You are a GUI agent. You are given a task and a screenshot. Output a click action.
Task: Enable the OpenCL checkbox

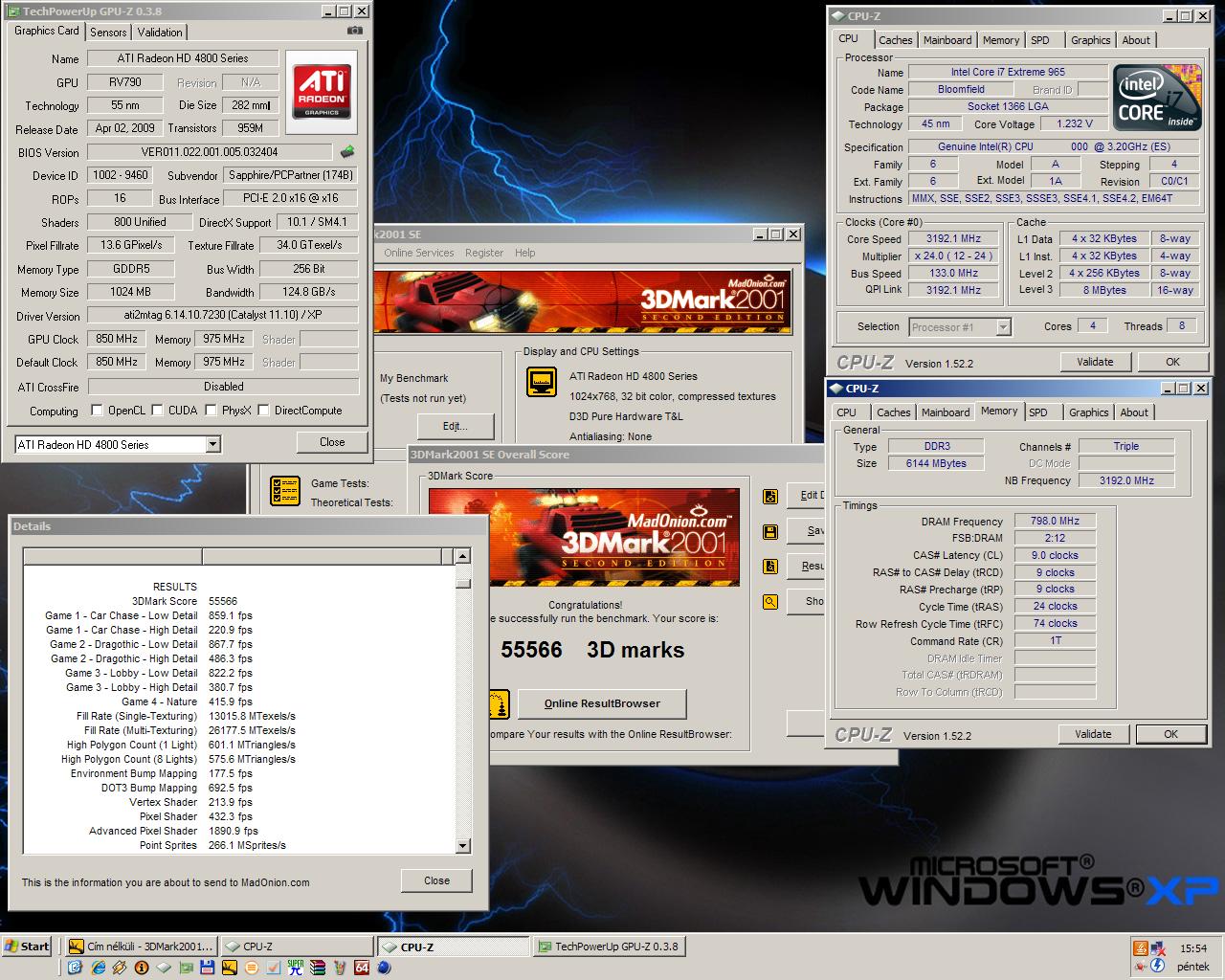pos(97,411)
